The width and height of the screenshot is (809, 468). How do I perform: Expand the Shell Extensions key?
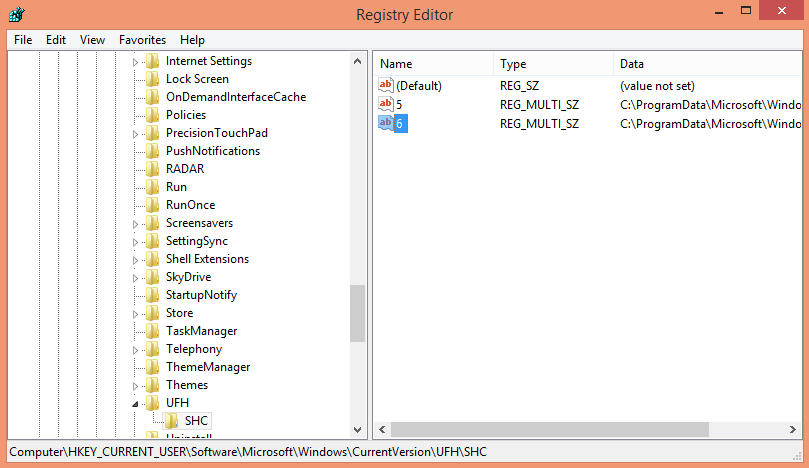pos(137,260)
